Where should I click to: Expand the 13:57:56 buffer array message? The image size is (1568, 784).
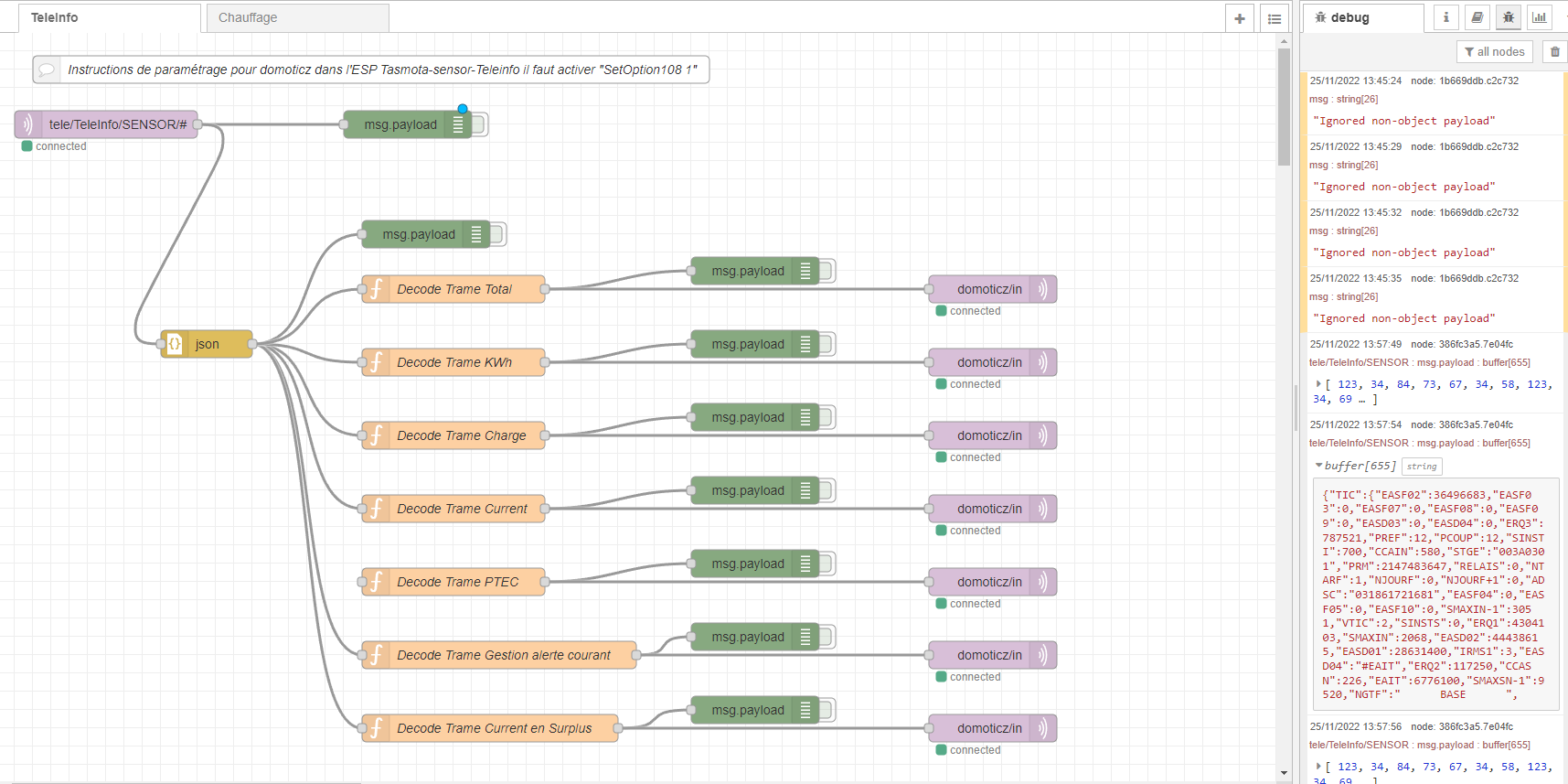point(1318,767)
